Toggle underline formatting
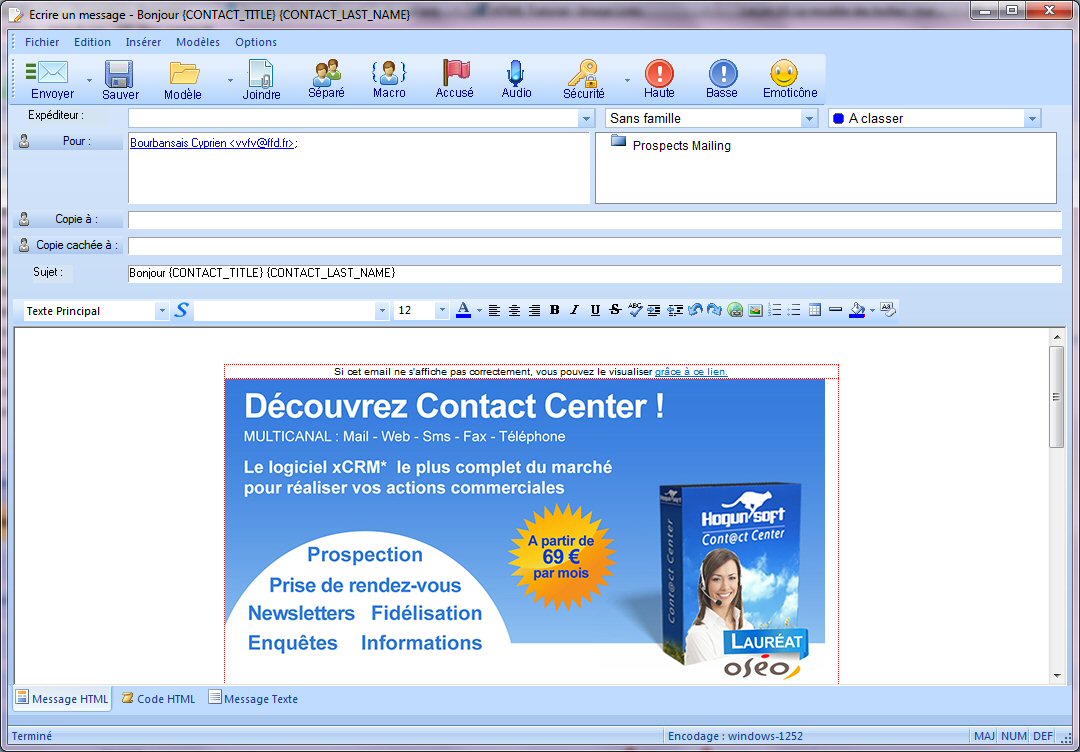The height and width of the screenshot is (752, 1080). coord(595,311)
